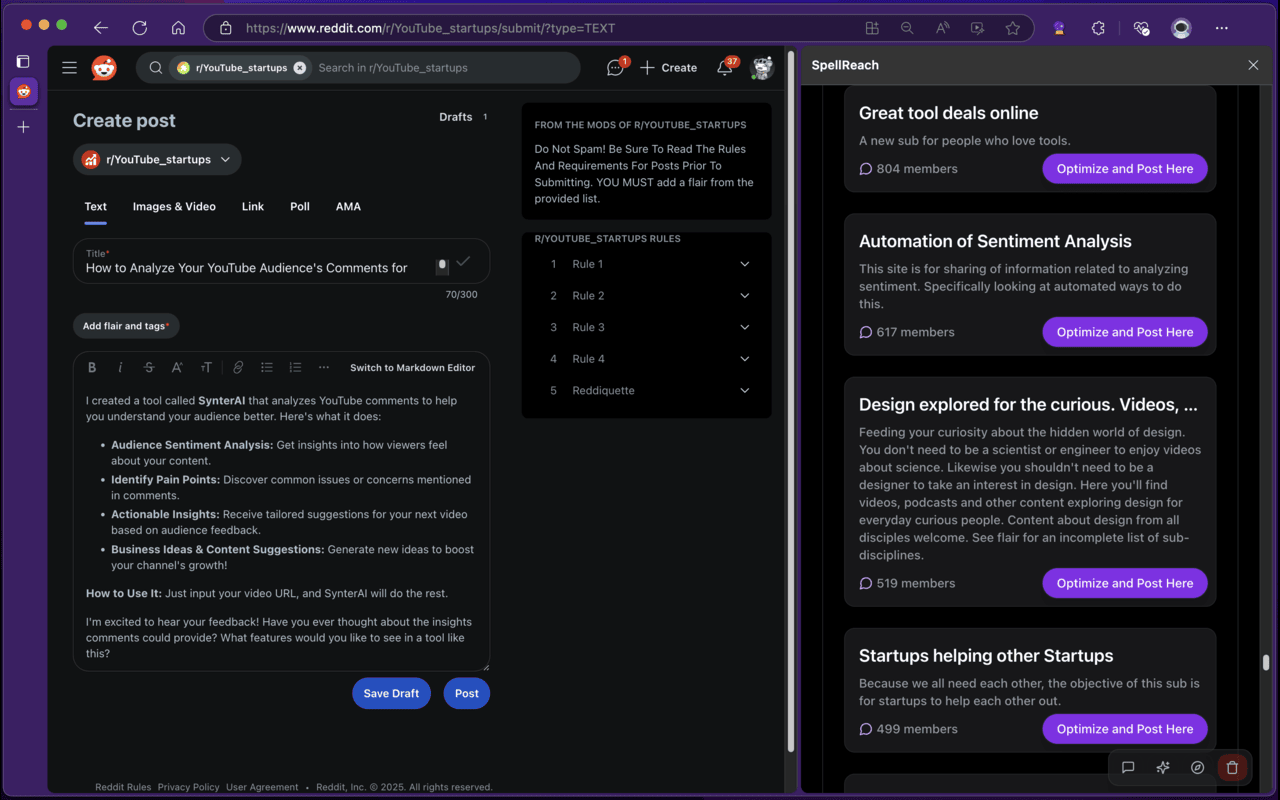The image size is (1280, 800).
Task: Open Reddit chat messages icon
Action: pyautogui.click(x=615, y=68)
